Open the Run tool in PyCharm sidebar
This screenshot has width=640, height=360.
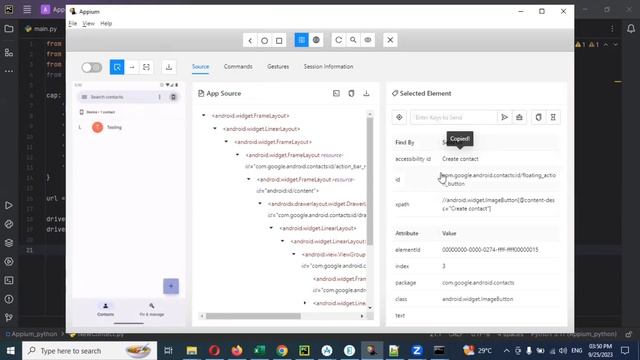(9, 205)
